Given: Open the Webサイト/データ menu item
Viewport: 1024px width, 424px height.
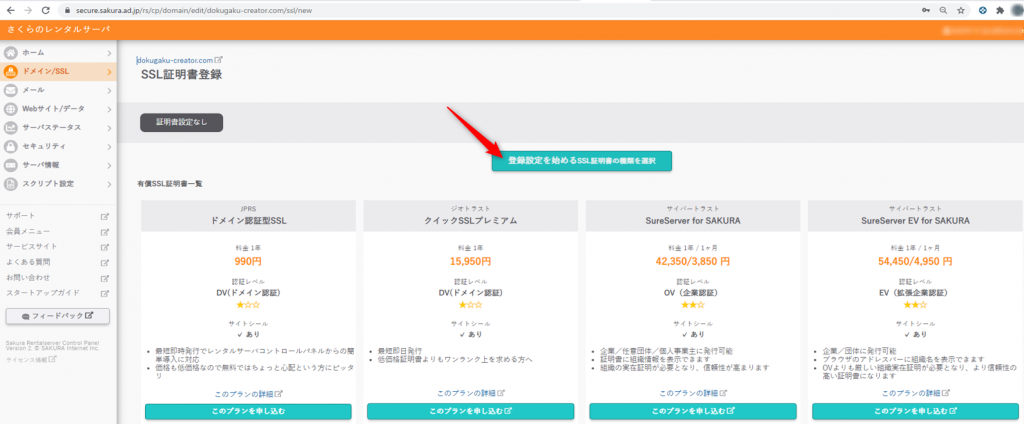Looking at the screenshot, I should pos(58,108).
